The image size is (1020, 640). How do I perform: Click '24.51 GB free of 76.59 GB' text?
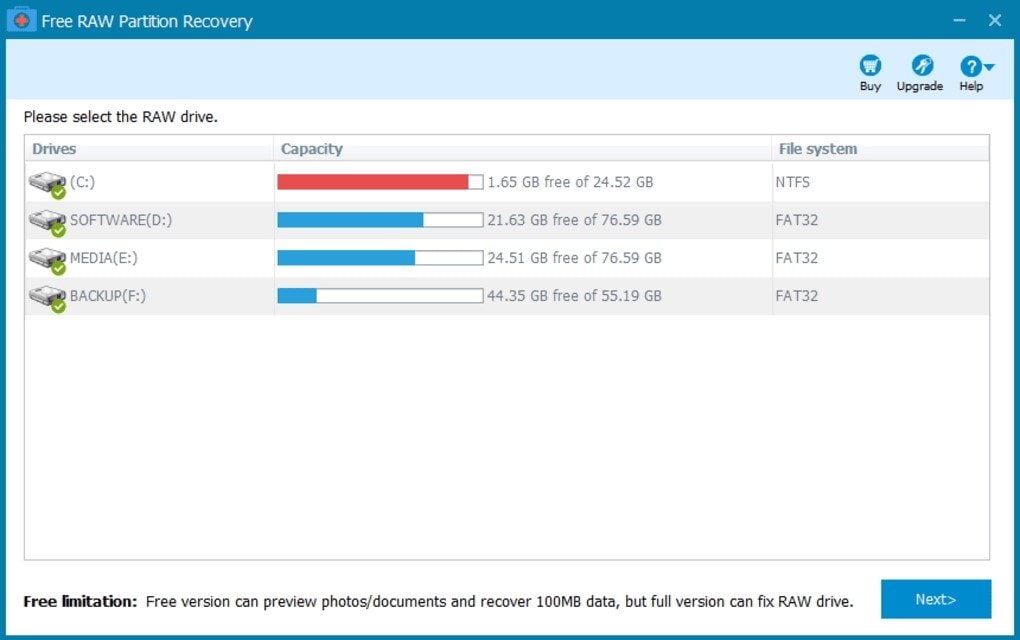point(574,258)
